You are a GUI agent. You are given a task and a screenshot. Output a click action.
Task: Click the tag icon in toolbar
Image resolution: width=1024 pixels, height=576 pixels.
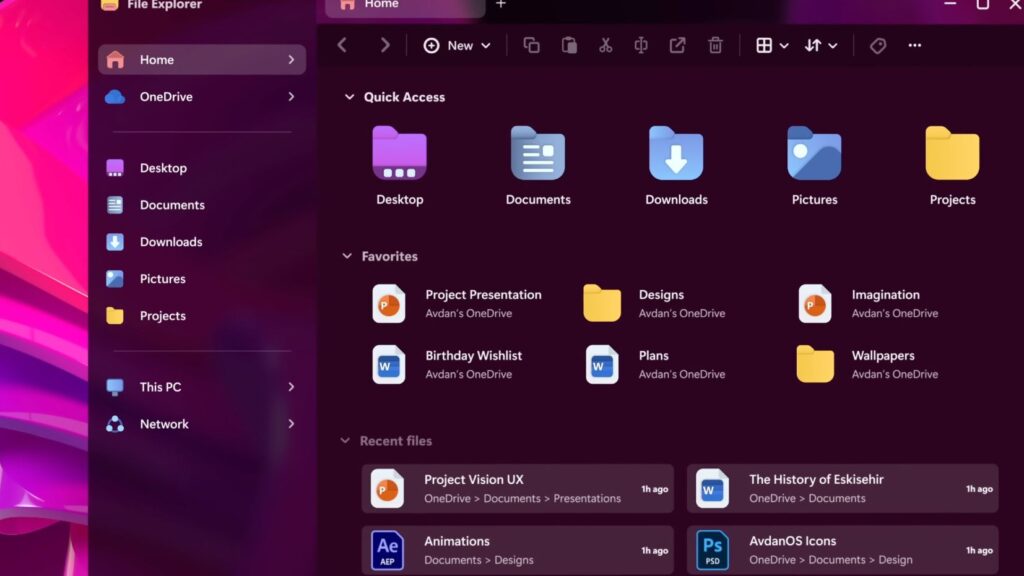pos(878,45)
